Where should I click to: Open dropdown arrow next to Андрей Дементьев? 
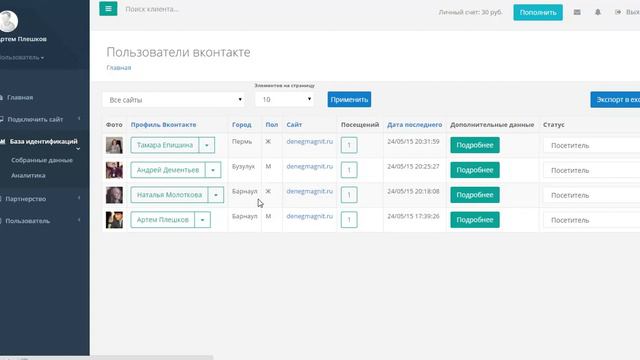pos(213,170)
